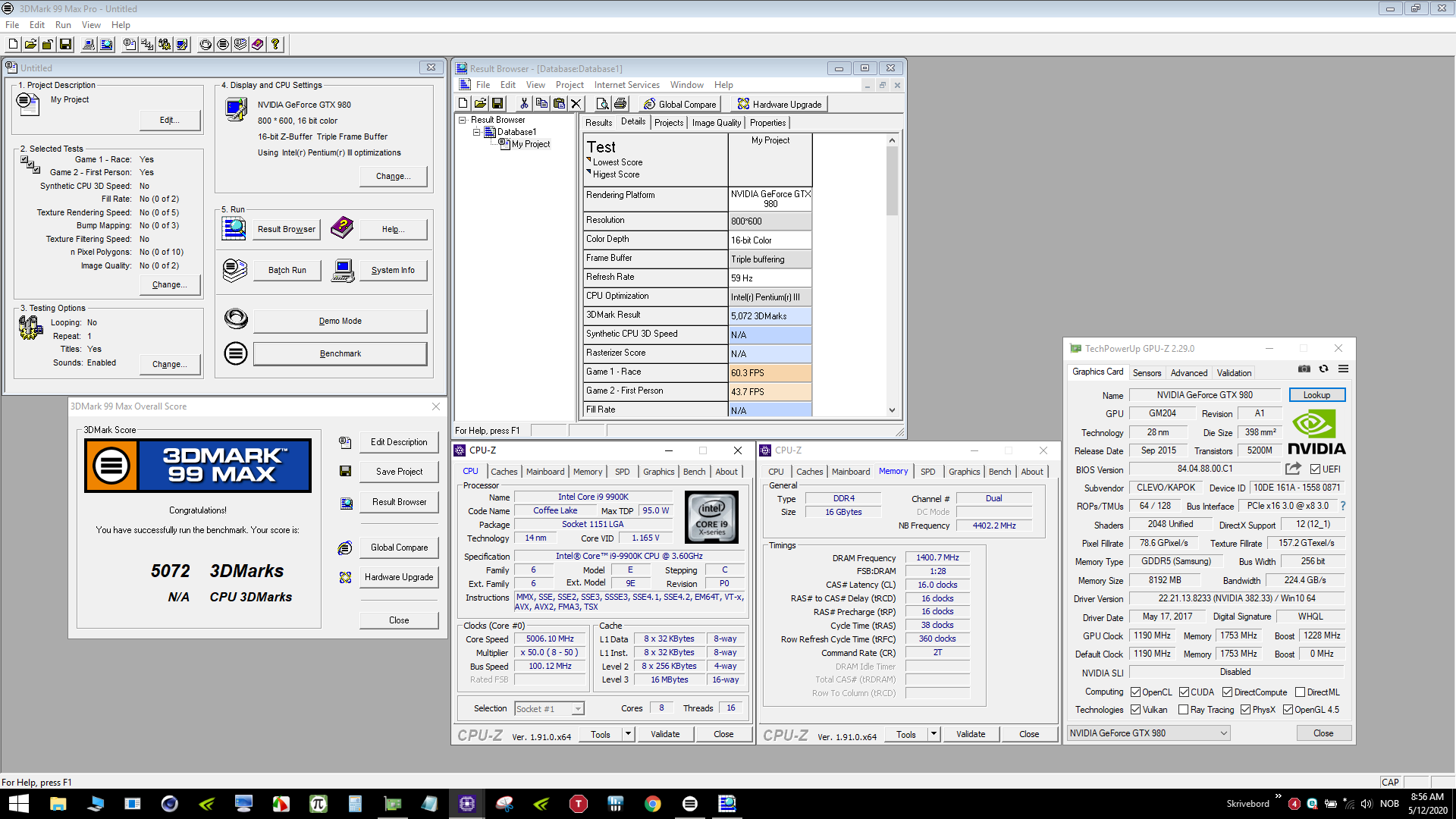This screenshot has width=1456, height=819.
Task: Click the Batch Run button
Action: click(287, 270)
